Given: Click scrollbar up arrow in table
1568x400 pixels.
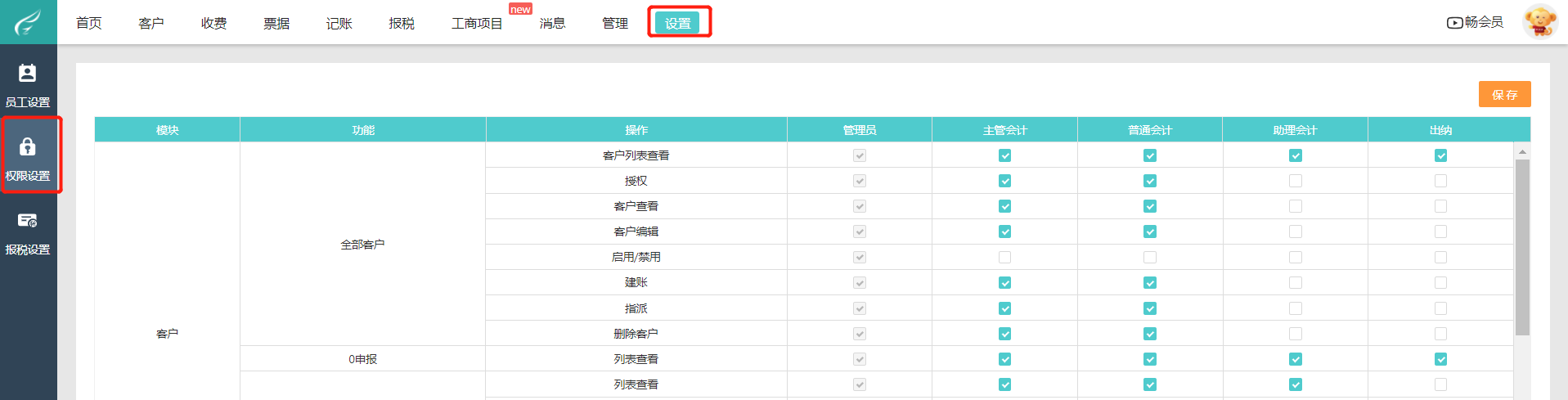Looking at the screenshot, I should 1522,151.
